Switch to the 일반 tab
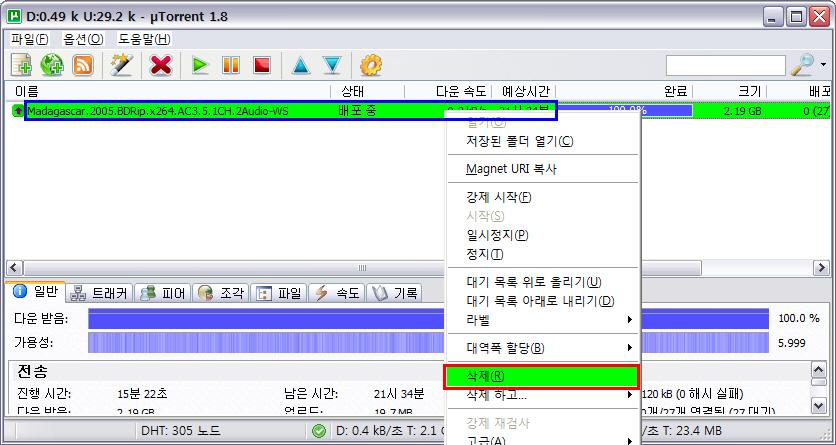 tap(36, 292)
